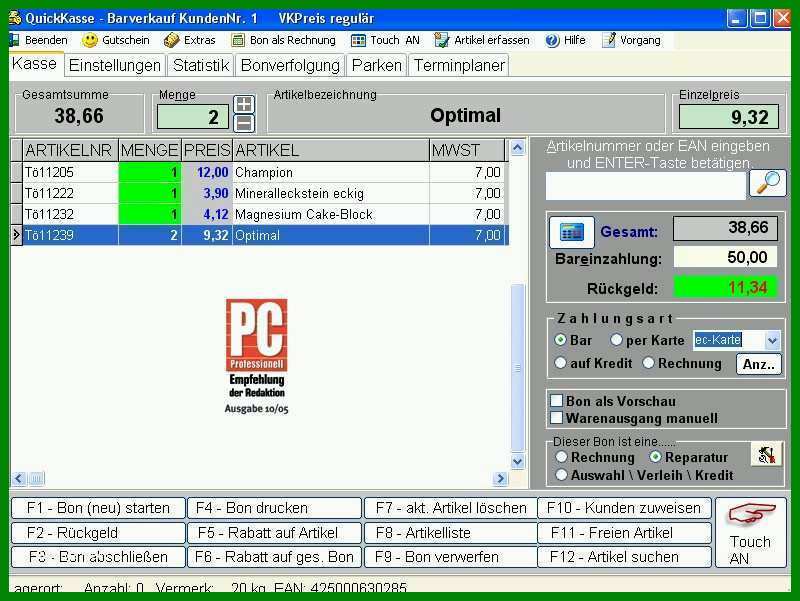Click F2 - Rückgeld button
This screenshot has width=800, height=601.
[98, 533]
